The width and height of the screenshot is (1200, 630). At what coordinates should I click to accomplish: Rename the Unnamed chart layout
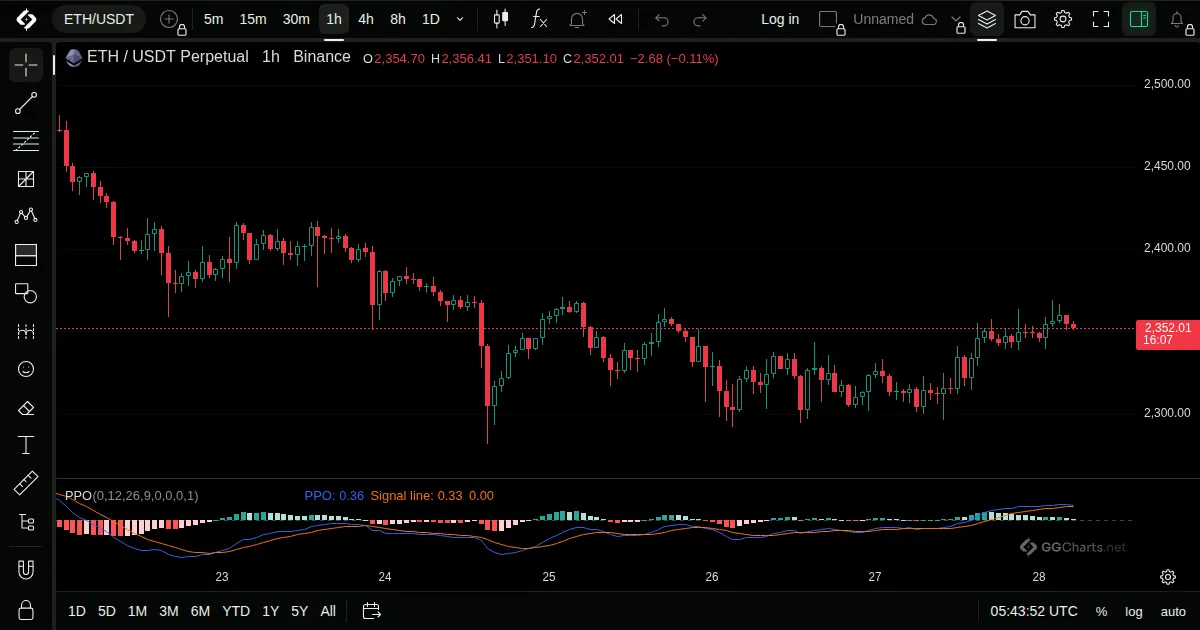883,19
